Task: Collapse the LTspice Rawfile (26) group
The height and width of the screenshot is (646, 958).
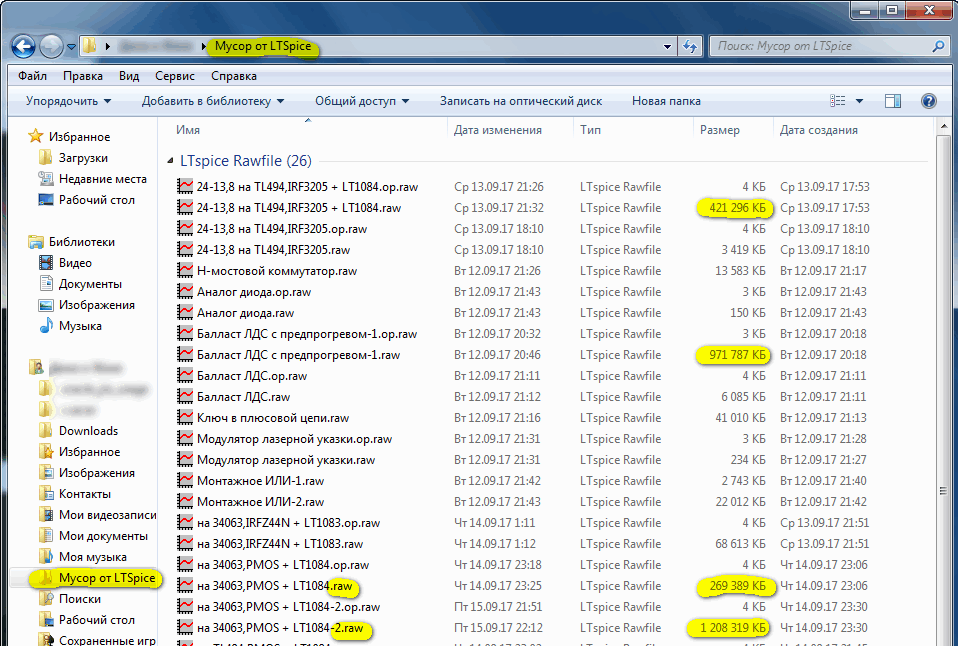Action: (170, 161)
